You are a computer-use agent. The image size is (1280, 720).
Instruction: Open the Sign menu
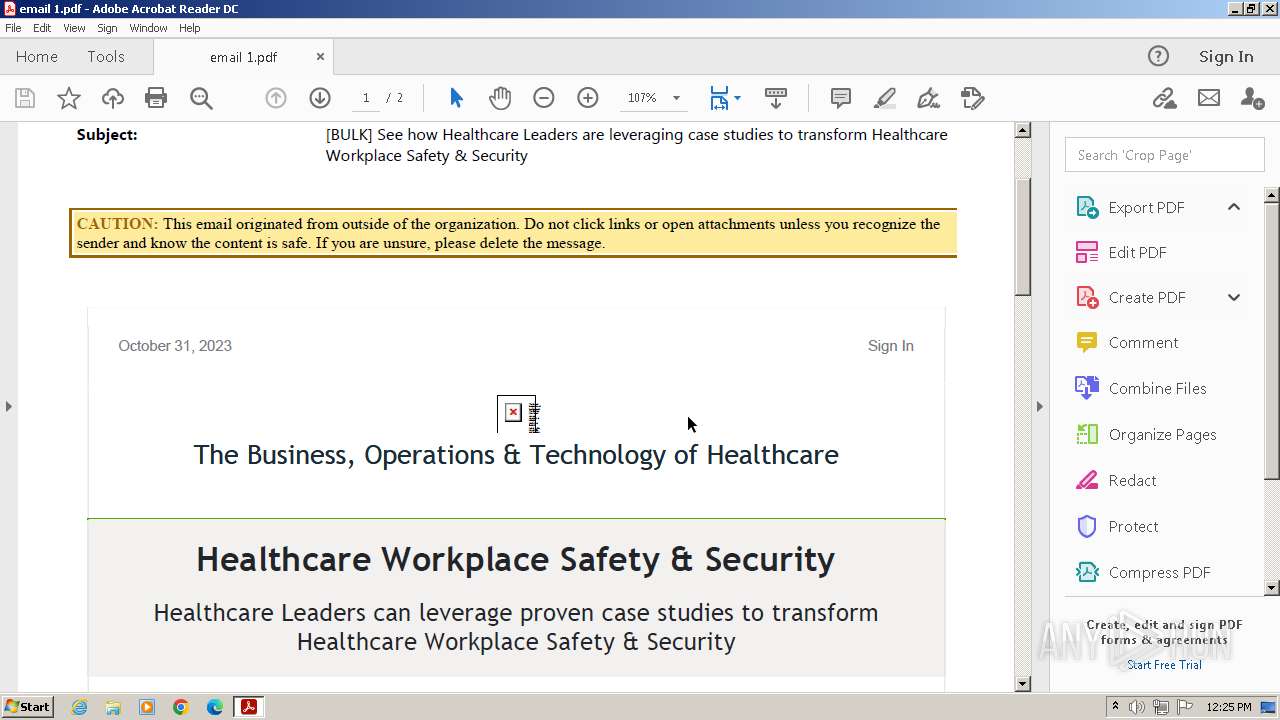pyautogui.click(x=107, y=28)
